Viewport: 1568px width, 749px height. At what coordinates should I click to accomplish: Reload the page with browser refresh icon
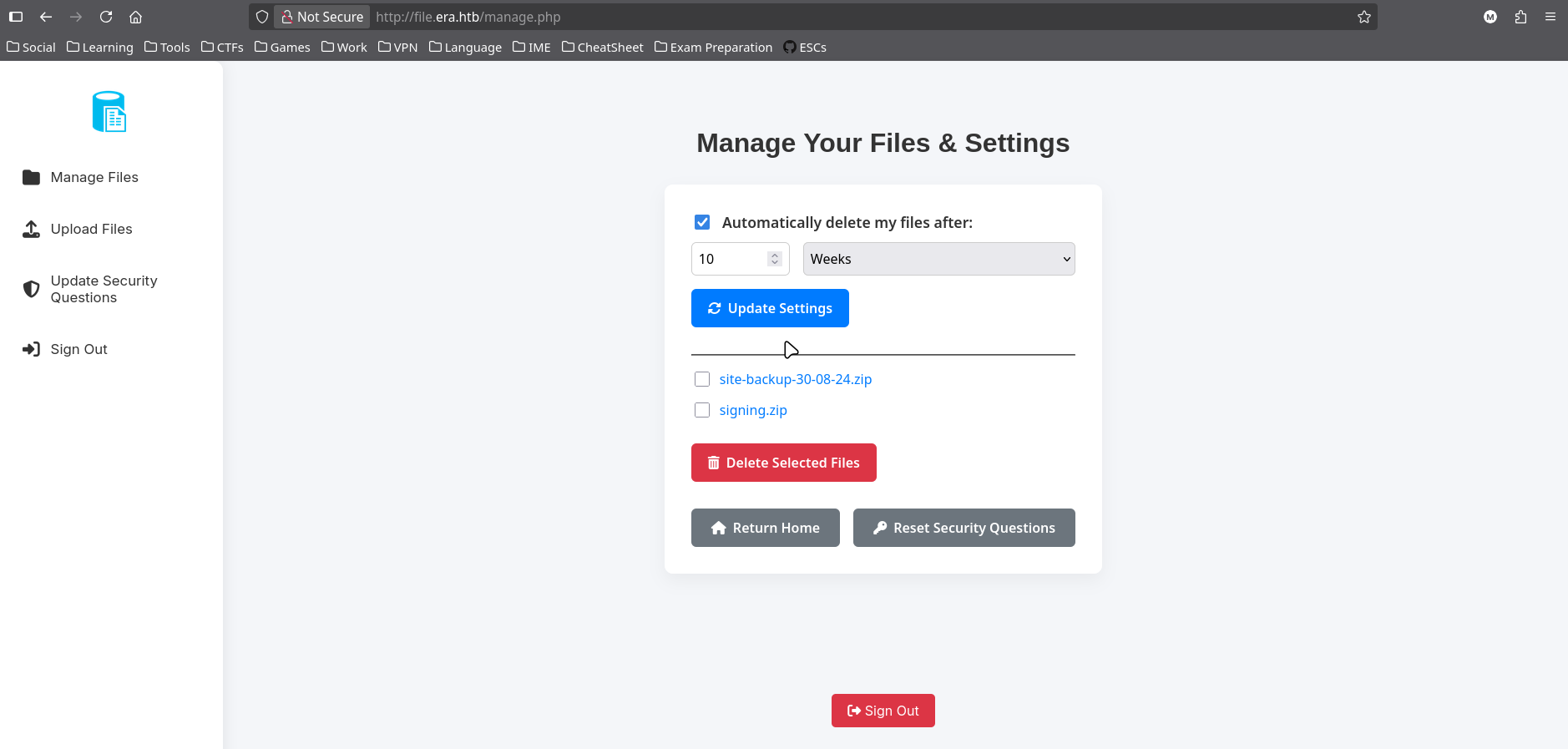click(x=106, y=17)
